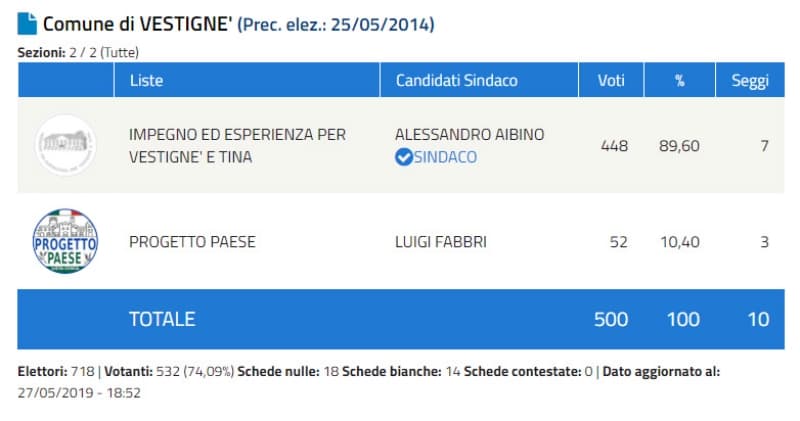The image size is (800, 421).
Task: Select the Candidati Sindaco column header
Action: (x=457, y=80)
